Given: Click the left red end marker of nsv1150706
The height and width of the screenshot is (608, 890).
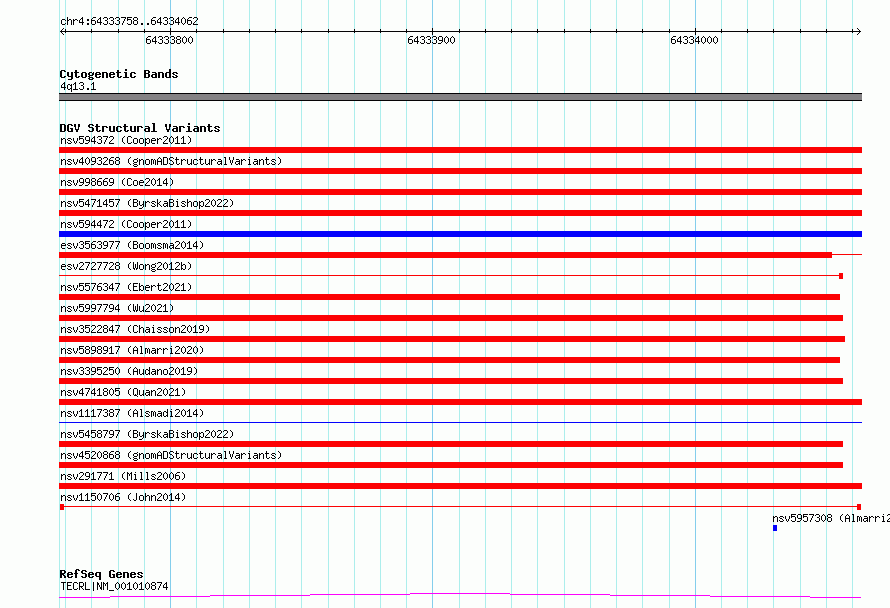Looking at the screenshot, I should pyautogui.click(x=62, y=507).
